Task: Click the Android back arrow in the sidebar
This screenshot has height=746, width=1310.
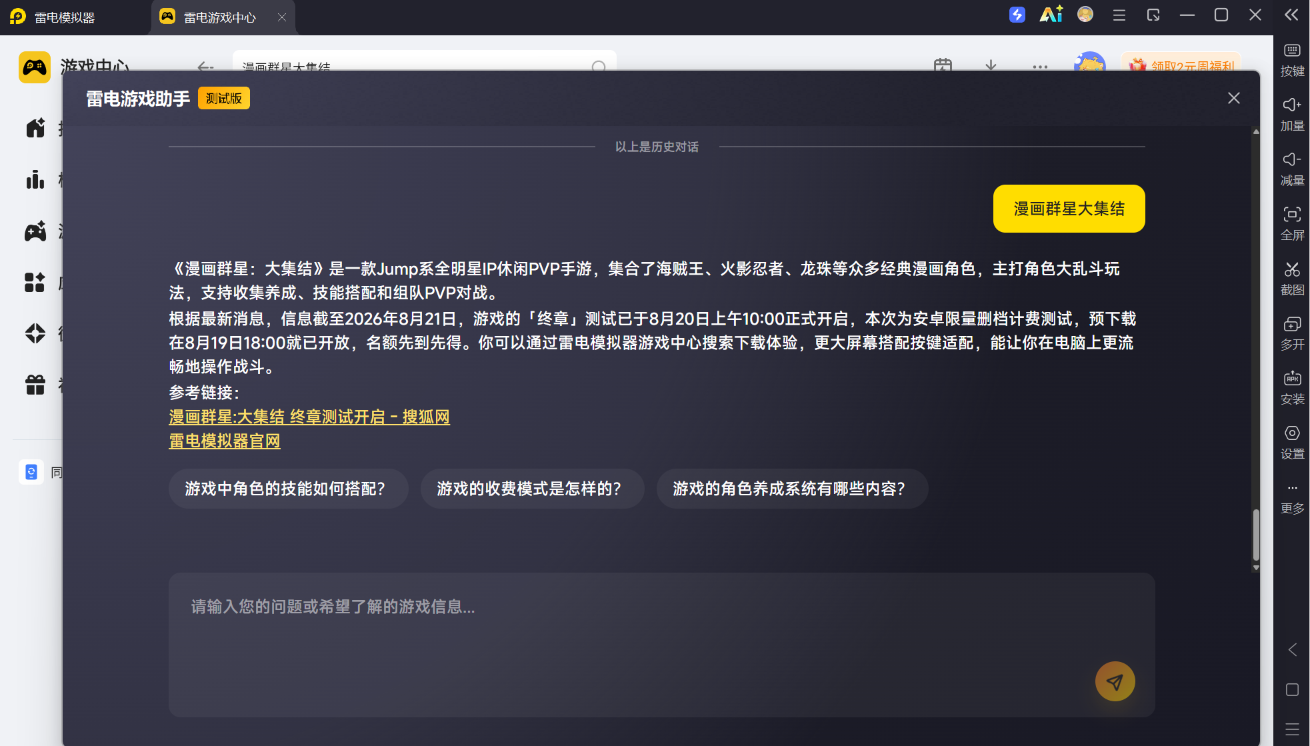Action: (1292, 650)
